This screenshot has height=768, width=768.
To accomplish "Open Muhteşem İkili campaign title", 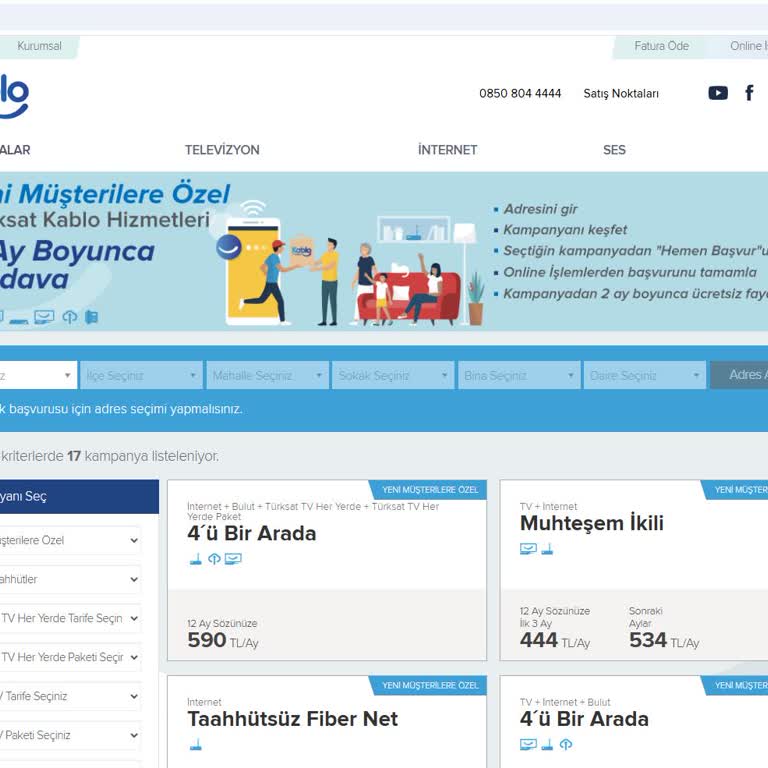I will (592, 523).
